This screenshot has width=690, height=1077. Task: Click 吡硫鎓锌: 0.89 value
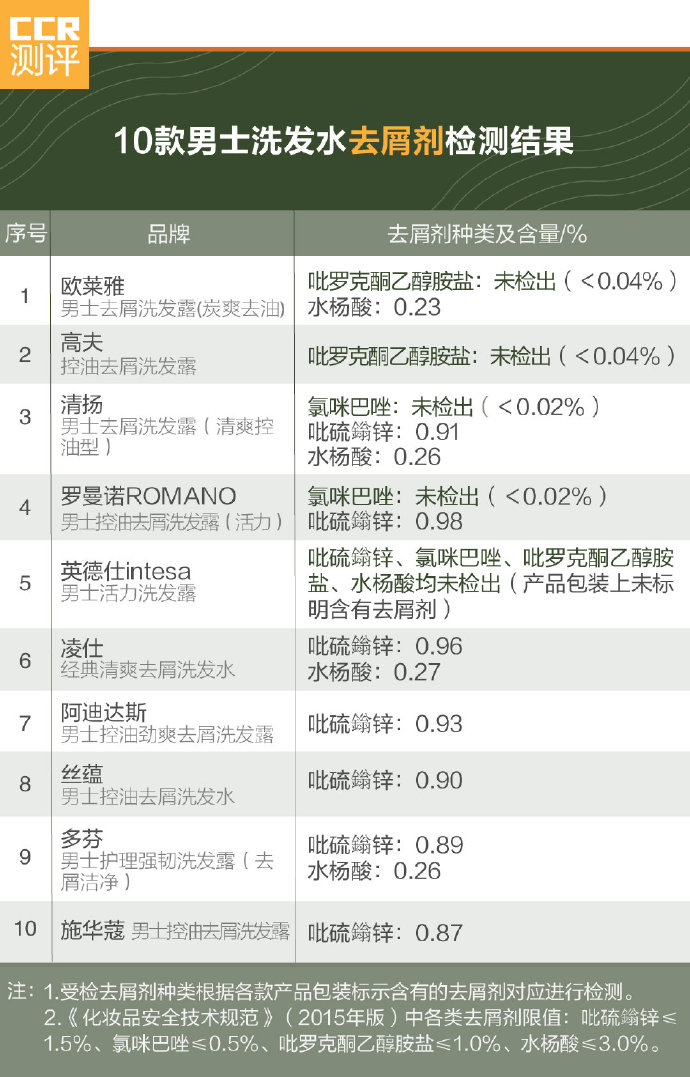coord(385,845)
